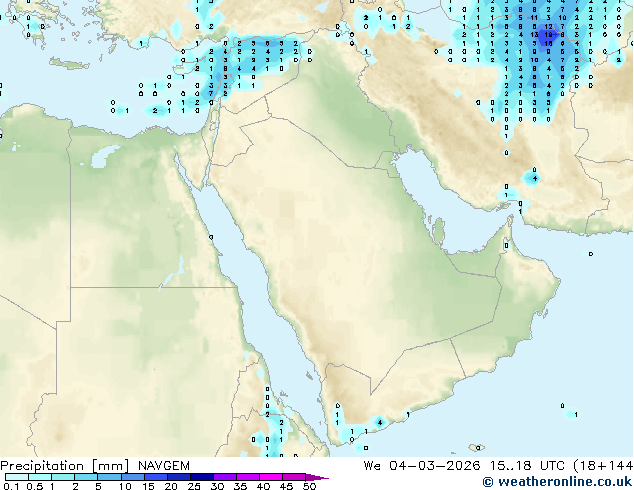Image resolution: width=634 pixels, height=490 pixels.
Task: Click the 0.1–0.5 mm palest cyan legend swatch
Action: 17,477
